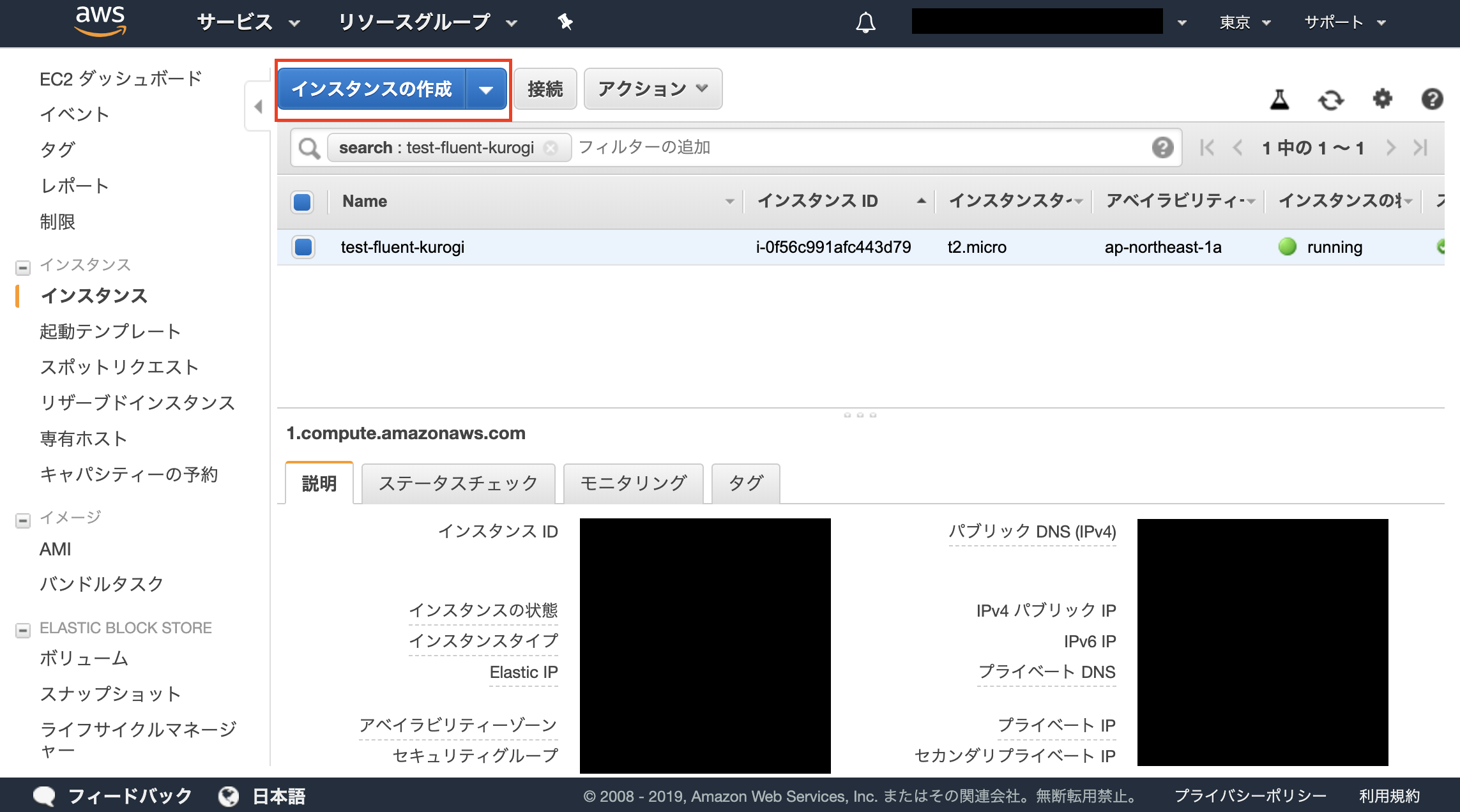Click inside the フィルターの追加 search field
Image resolution: width=1460 pixels, height=812 pixels.
(x=645, y=147)
